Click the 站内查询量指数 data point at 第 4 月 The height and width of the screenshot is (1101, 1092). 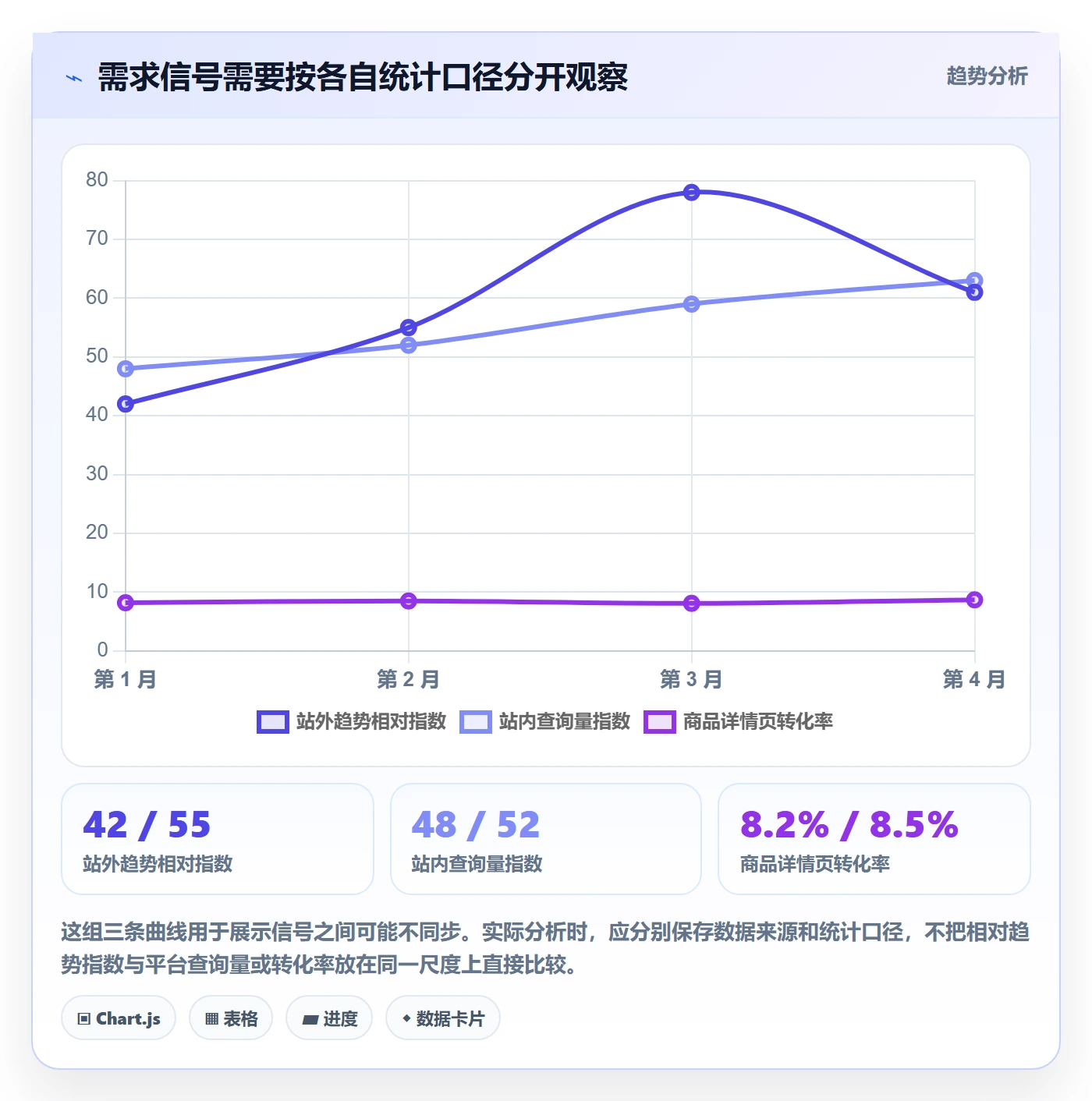[974, 281]
